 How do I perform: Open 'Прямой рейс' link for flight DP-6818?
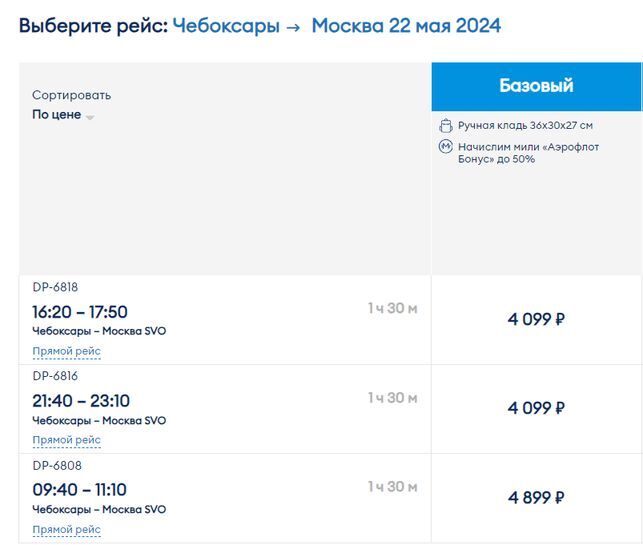(x=66, y=351)
